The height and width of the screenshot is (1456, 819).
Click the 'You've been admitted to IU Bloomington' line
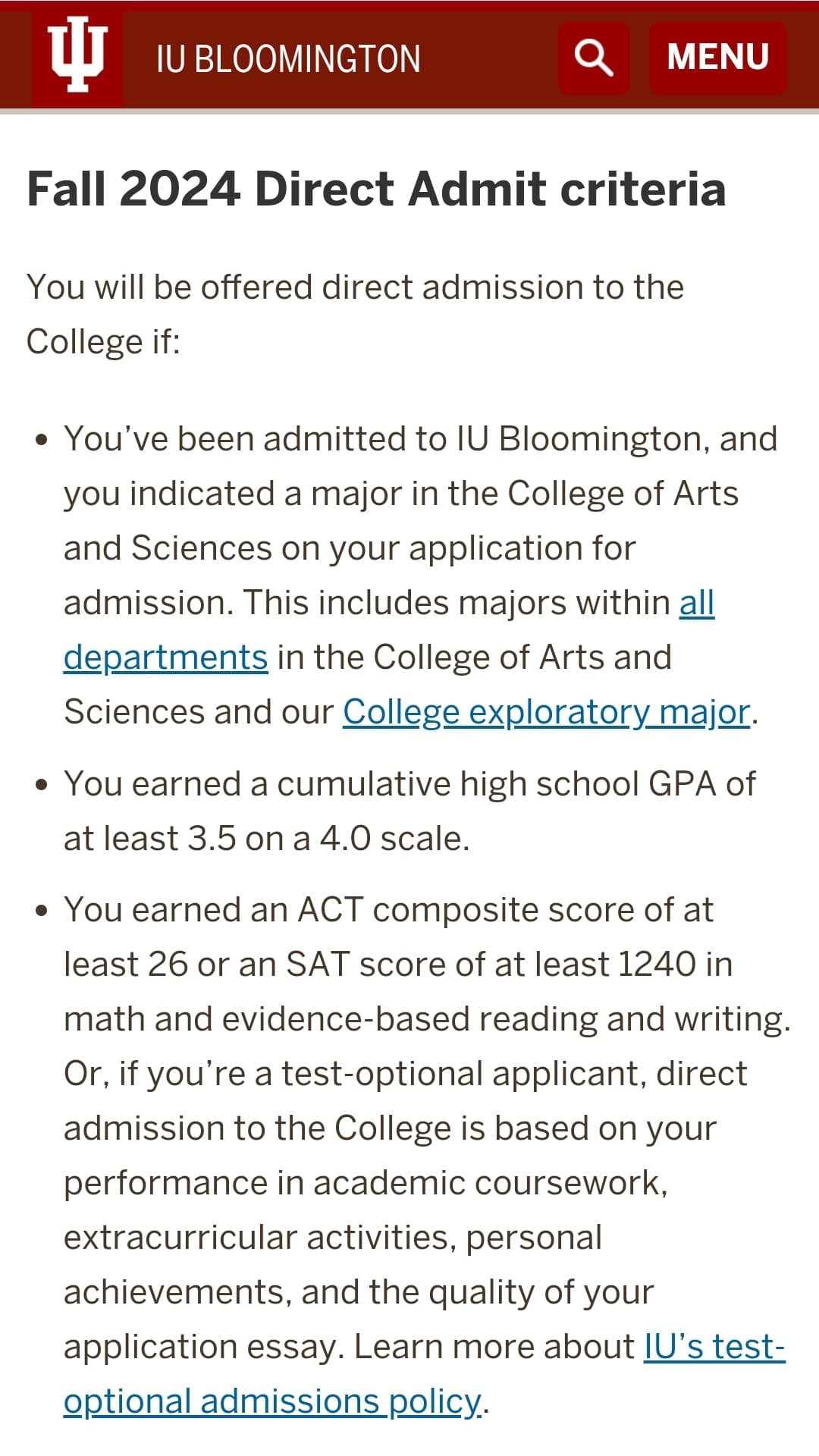[421, 440]
